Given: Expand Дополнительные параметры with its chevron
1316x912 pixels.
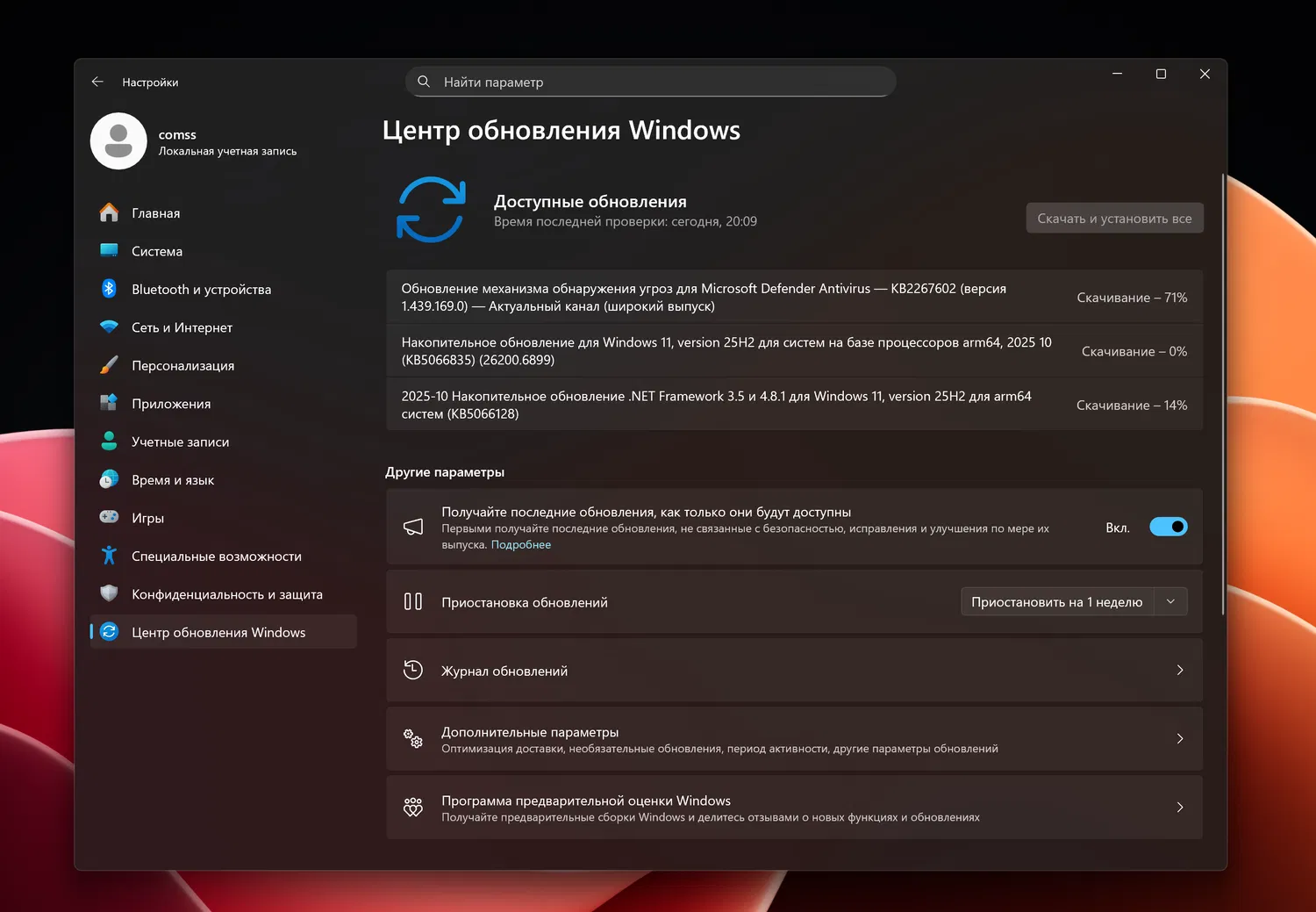Looking at the screenshot, I should pos(1180,738).
